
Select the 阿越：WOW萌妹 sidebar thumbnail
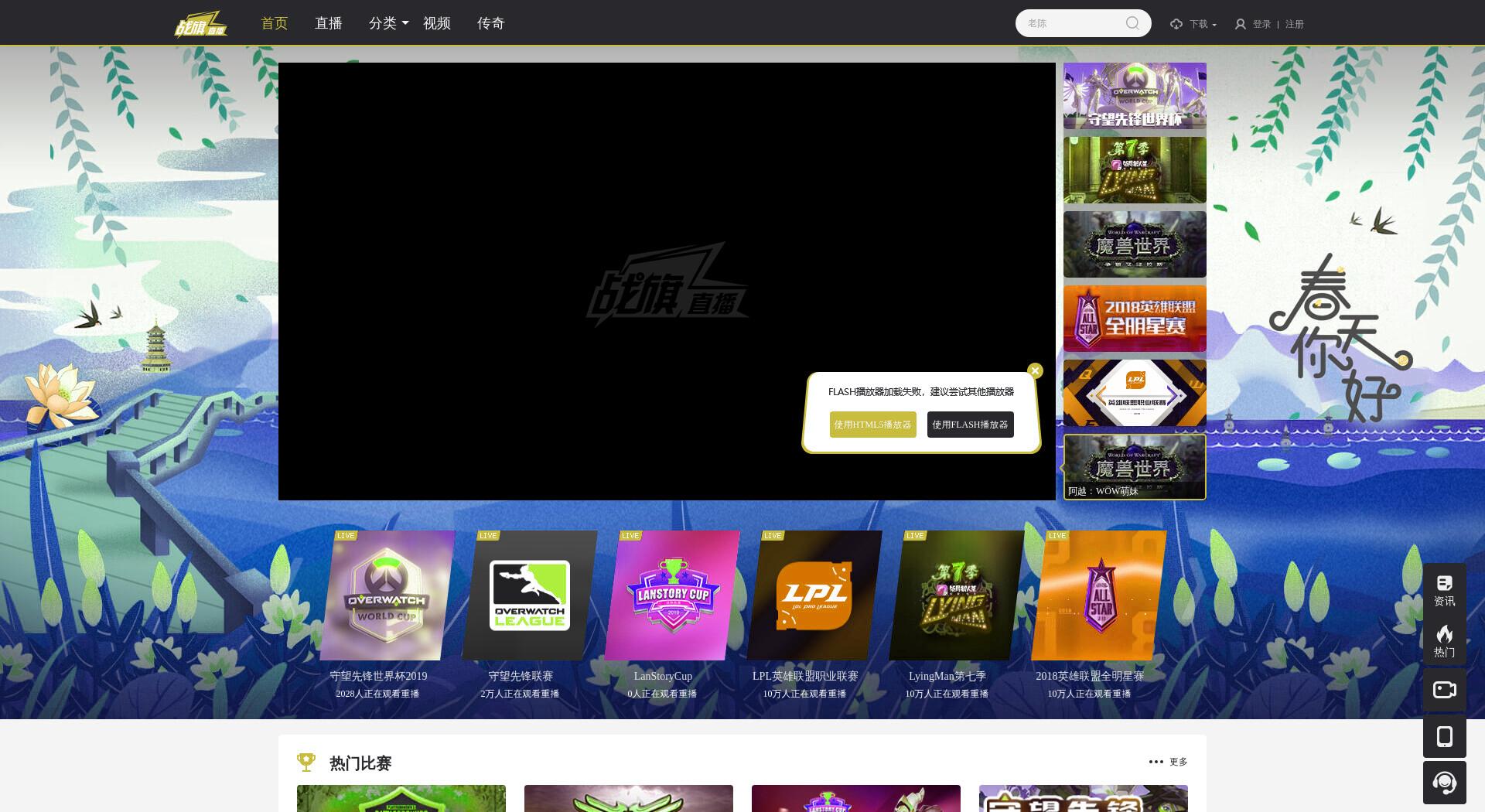[x=1135, y=467]
